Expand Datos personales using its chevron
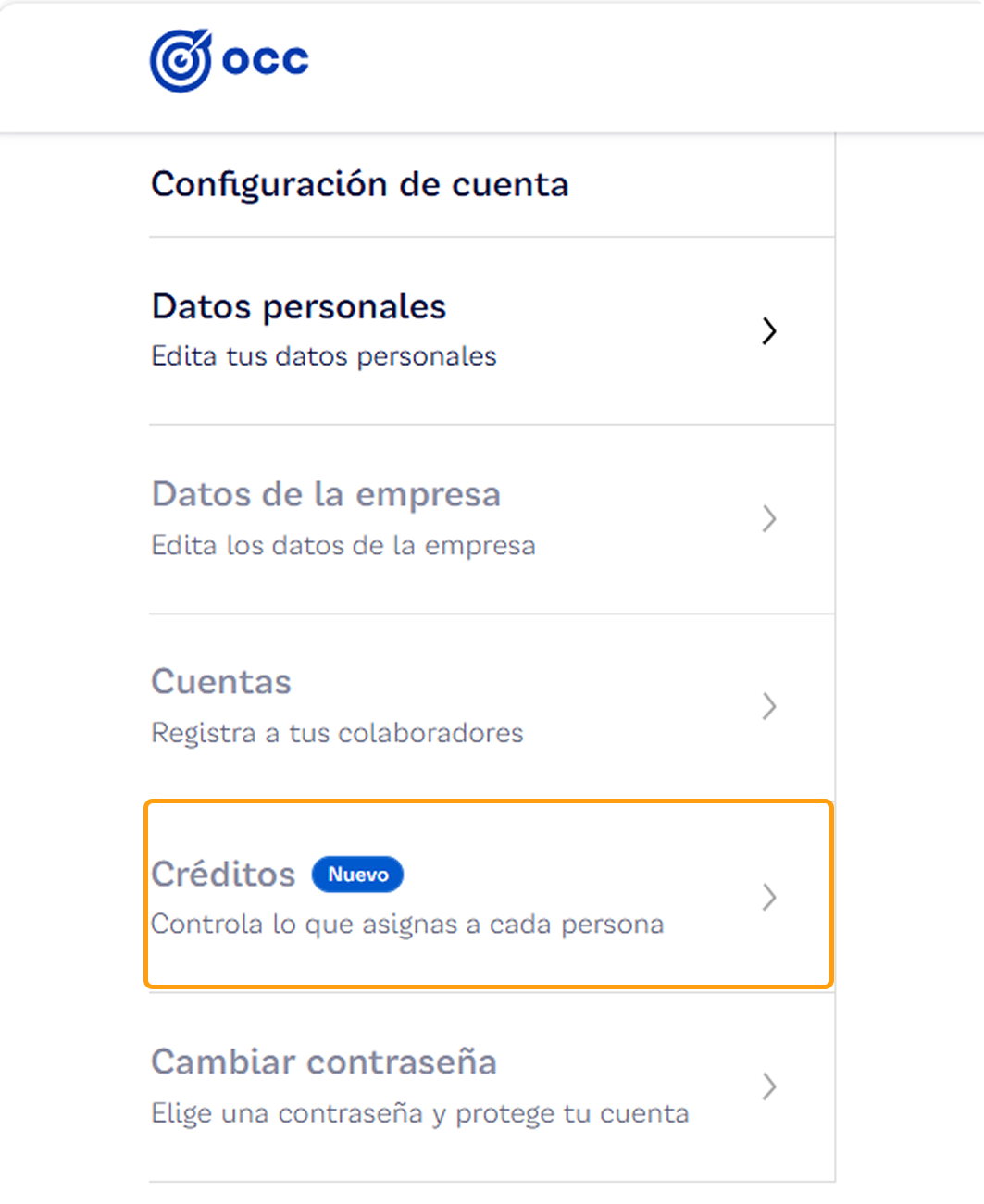The image size is (984, 1204). click(x=769, y=331)
